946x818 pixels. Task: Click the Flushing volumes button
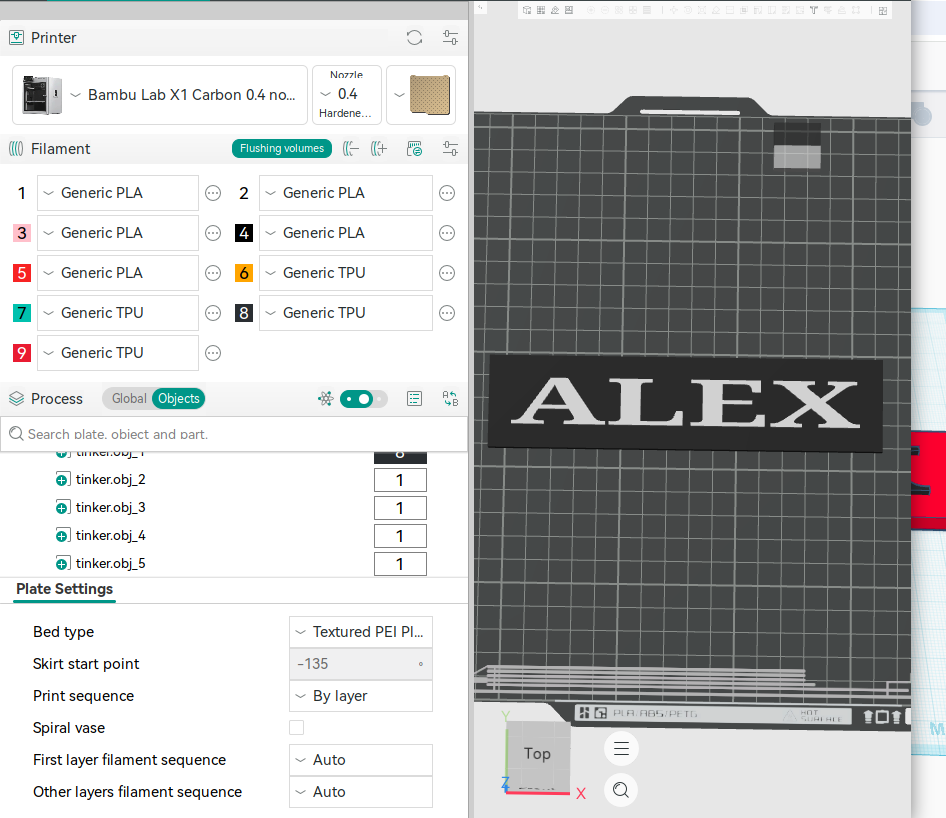[x=282, y=148]
